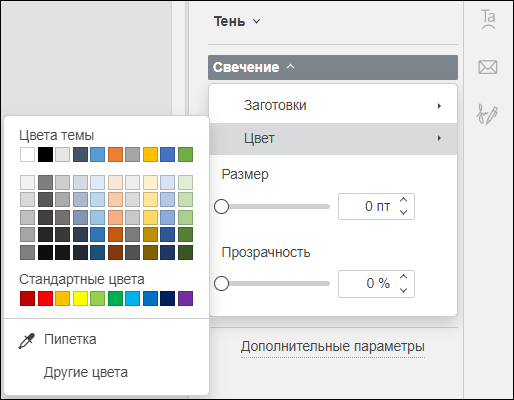The height and width of the screenshot is (400, 514).
Task: Open the signature settings sidebar icon
Action: (487, 114)
